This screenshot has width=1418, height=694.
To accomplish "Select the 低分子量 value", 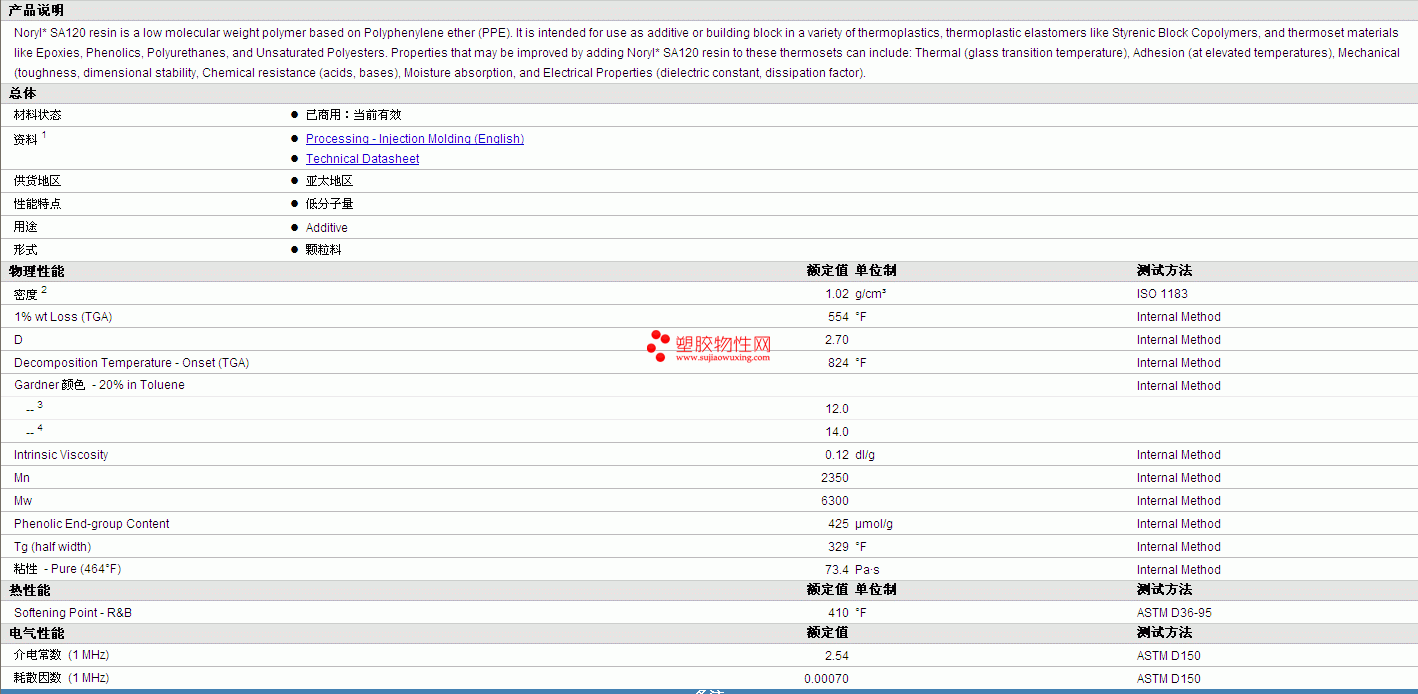I will pos(330,204).
